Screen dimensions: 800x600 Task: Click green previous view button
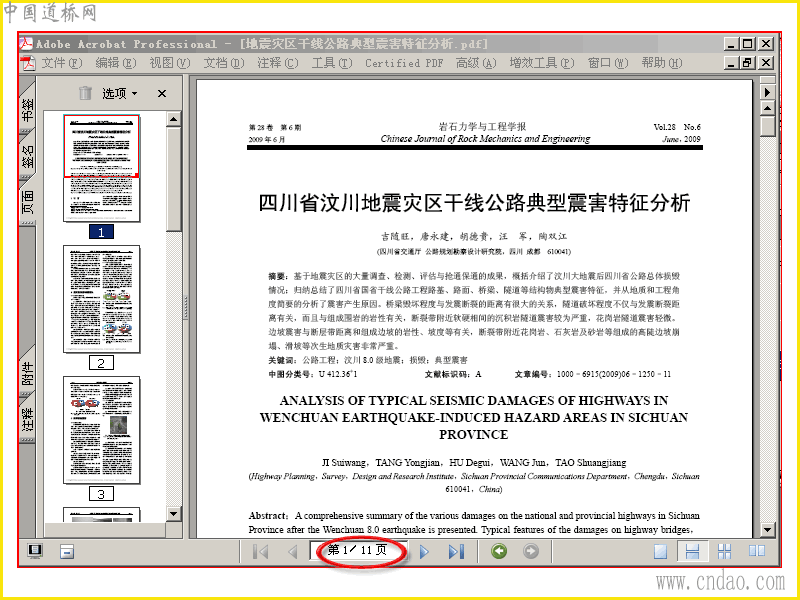tap(499, 551)
